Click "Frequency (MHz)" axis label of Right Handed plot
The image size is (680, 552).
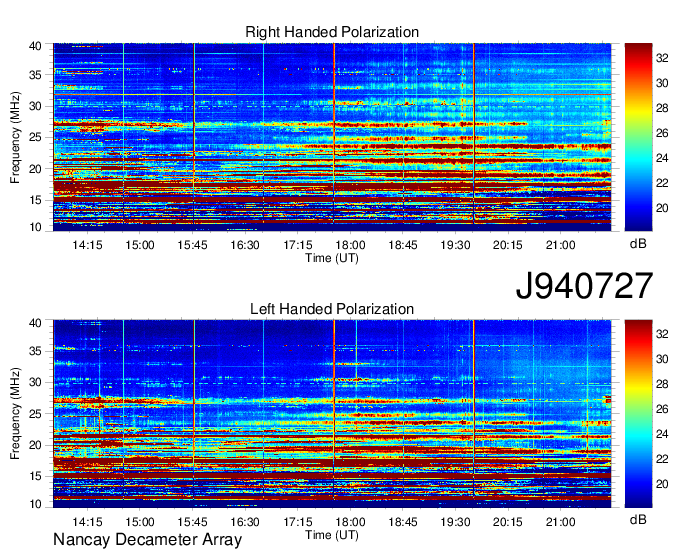point(15,137)
